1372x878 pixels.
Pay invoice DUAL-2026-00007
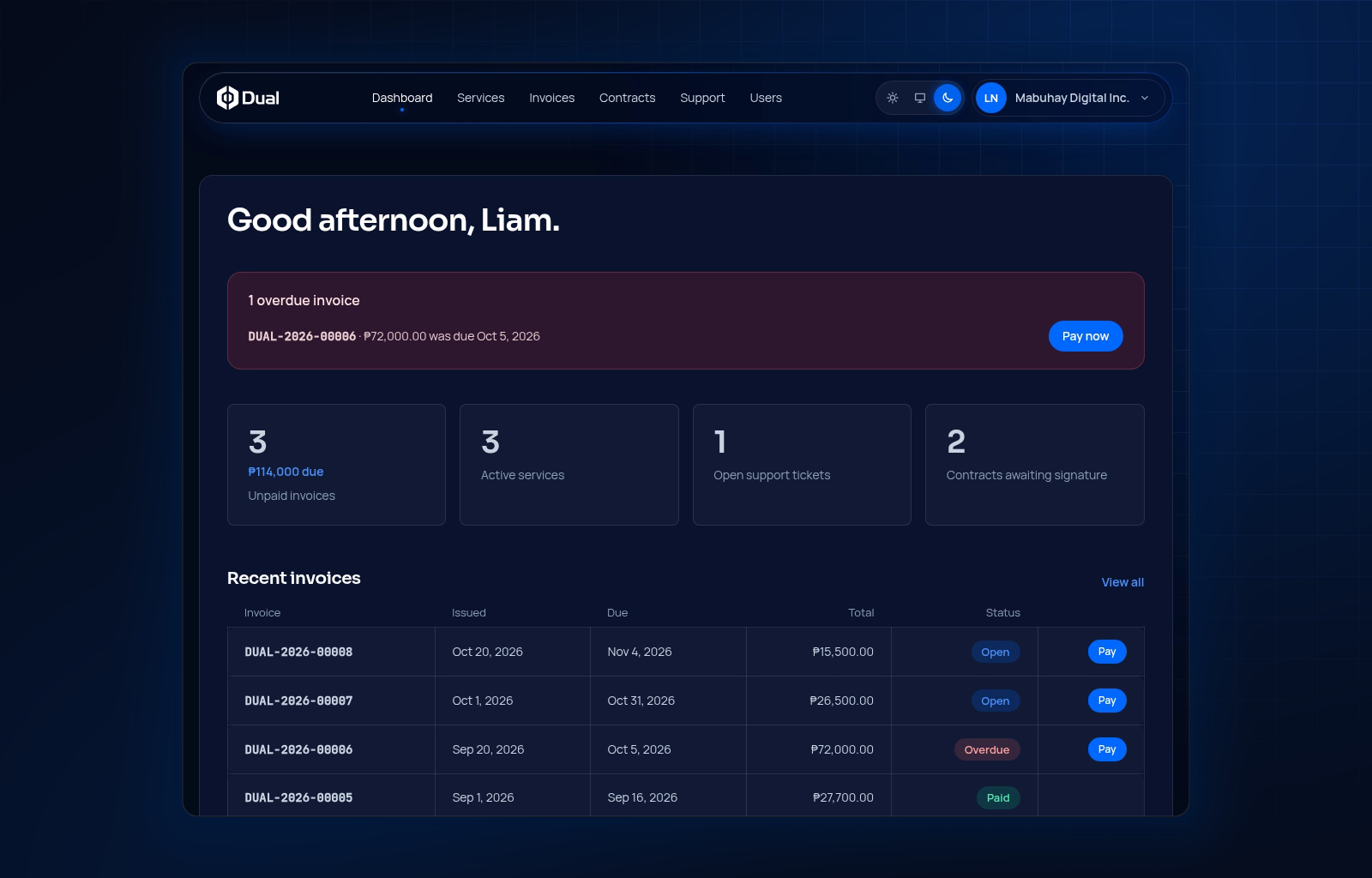coord(1107,701)
